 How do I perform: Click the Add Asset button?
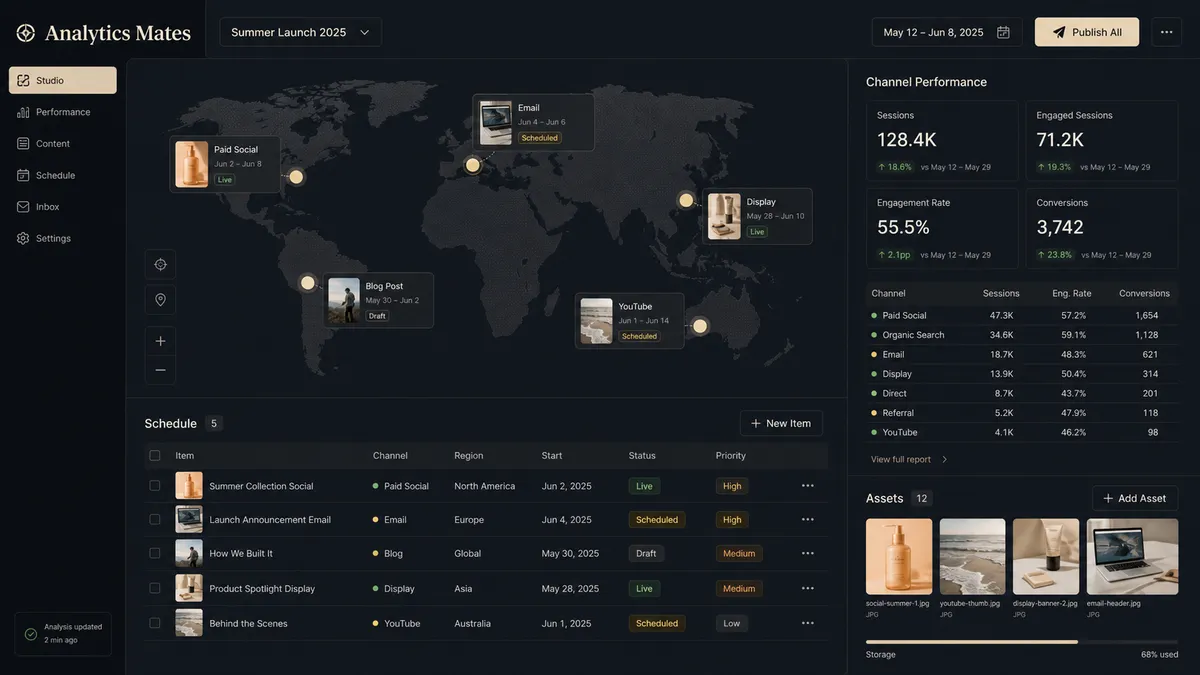pos(1135,498)
